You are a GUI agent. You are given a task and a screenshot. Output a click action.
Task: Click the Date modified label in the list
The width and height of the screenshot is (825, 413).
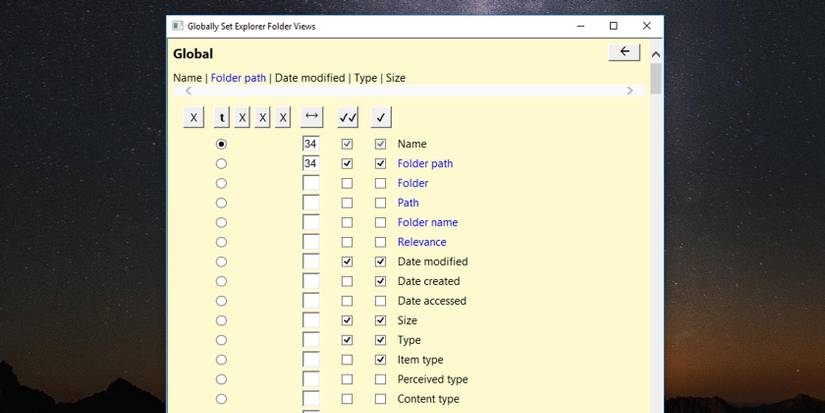(x=432, y=261)
